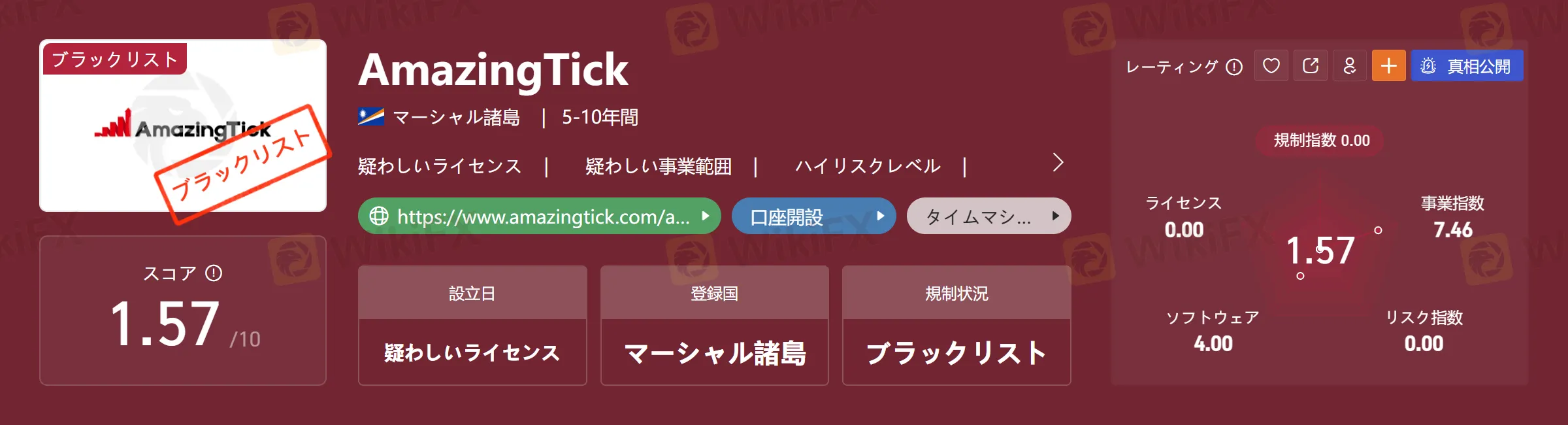Click the Marshall Islands flag icon

point(371,117)
